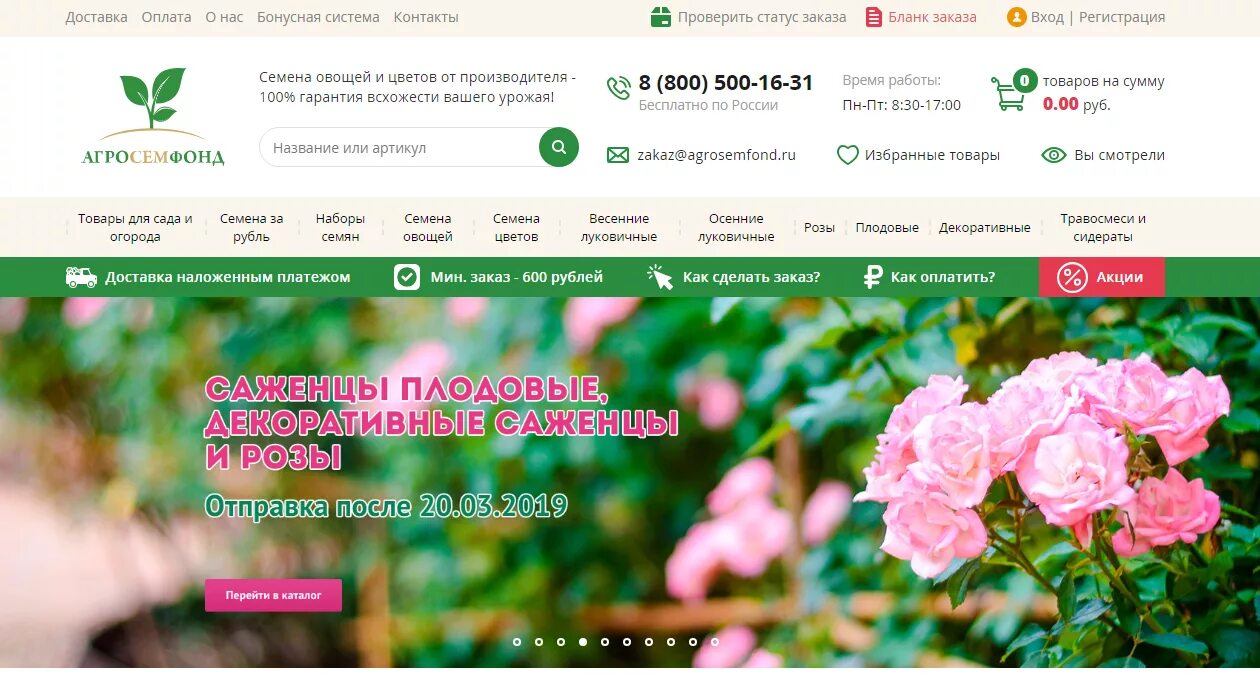Select the fourth carousel slide dot
Viewport: 1260px width, 677px height.
pos(583,642)
